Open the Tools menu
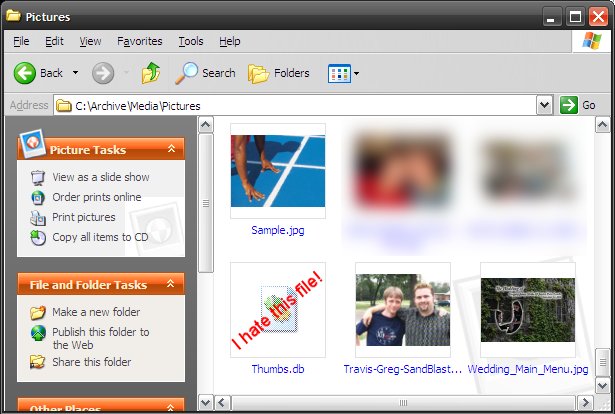This screenshot has width=615, height=414. (x=191, y=41)
